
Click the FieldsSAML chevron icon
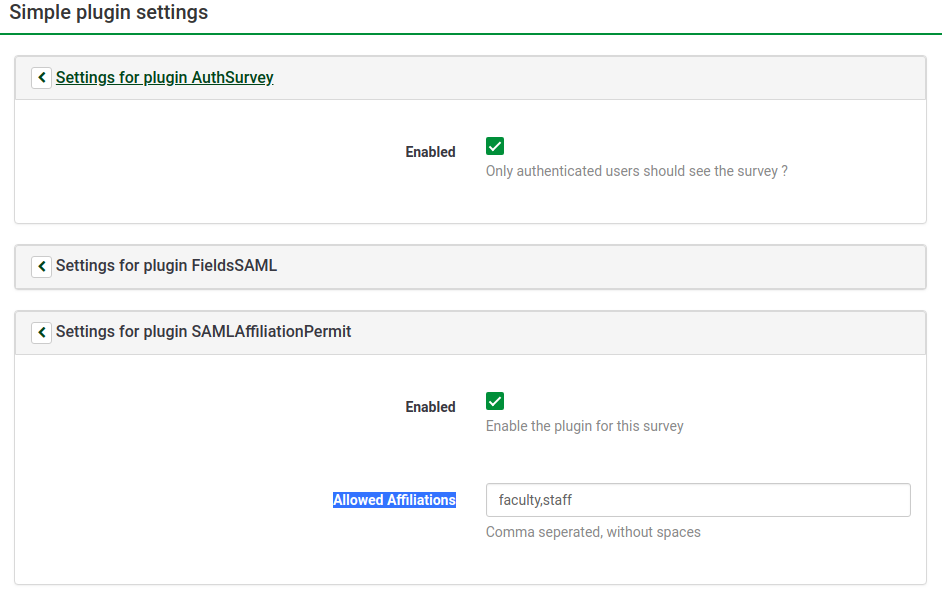click(x=41, y=266)
